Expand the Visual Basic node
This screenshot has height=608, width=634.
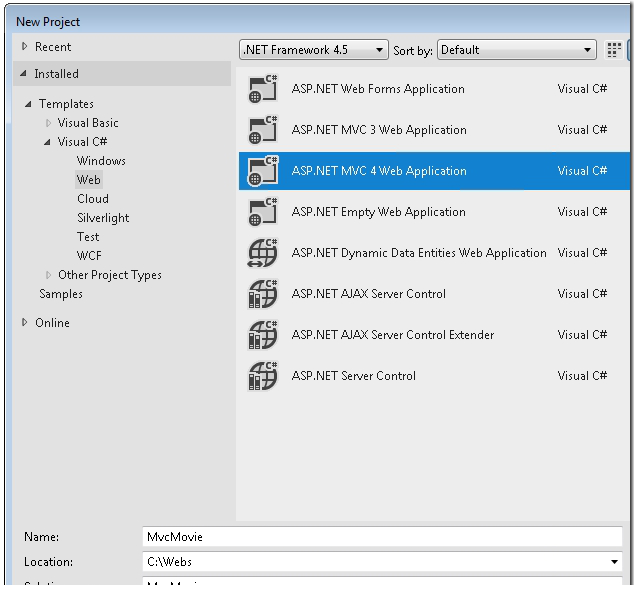48,123
